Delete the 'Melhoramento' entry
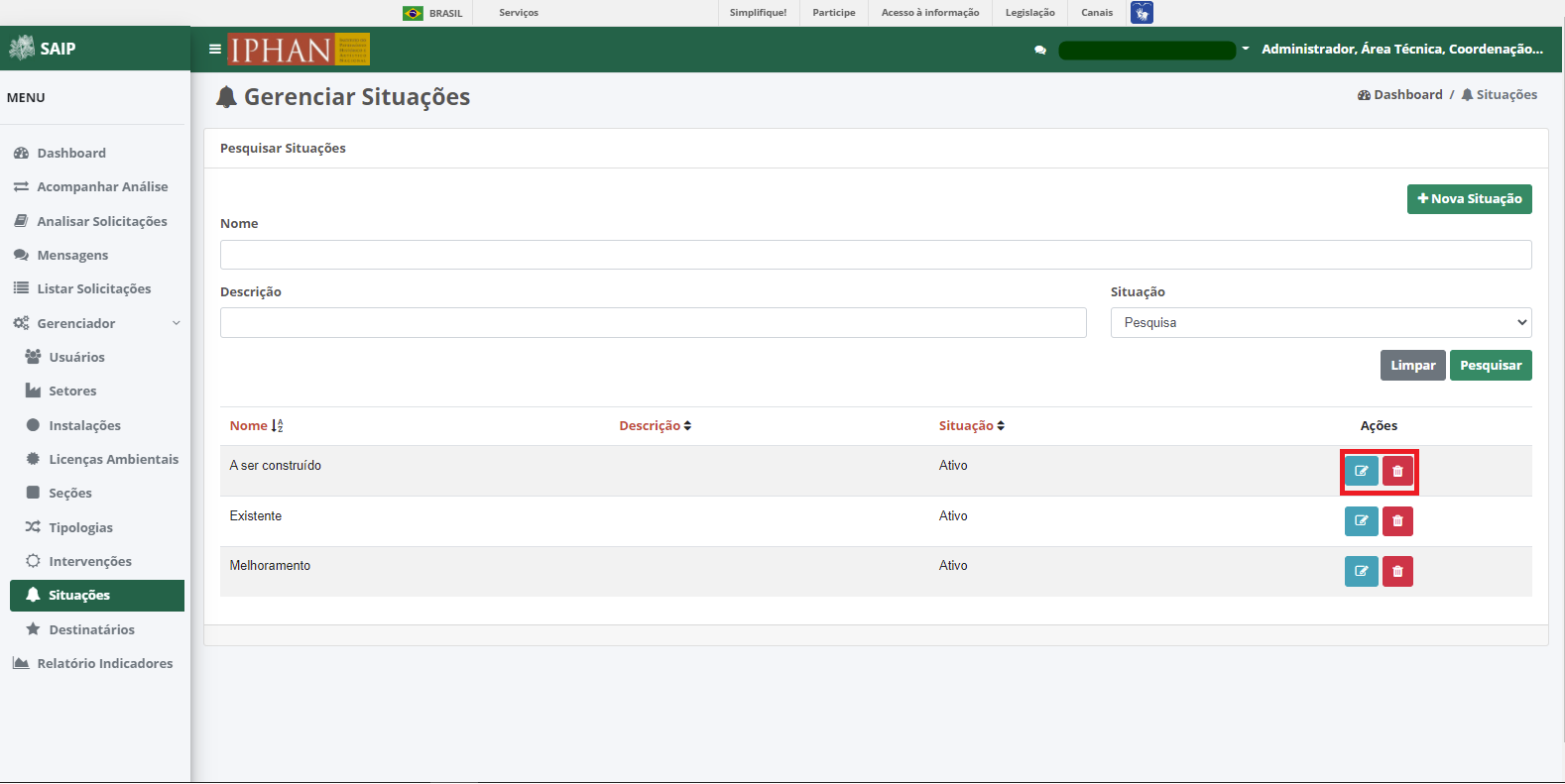 [x=1397, y=571]
